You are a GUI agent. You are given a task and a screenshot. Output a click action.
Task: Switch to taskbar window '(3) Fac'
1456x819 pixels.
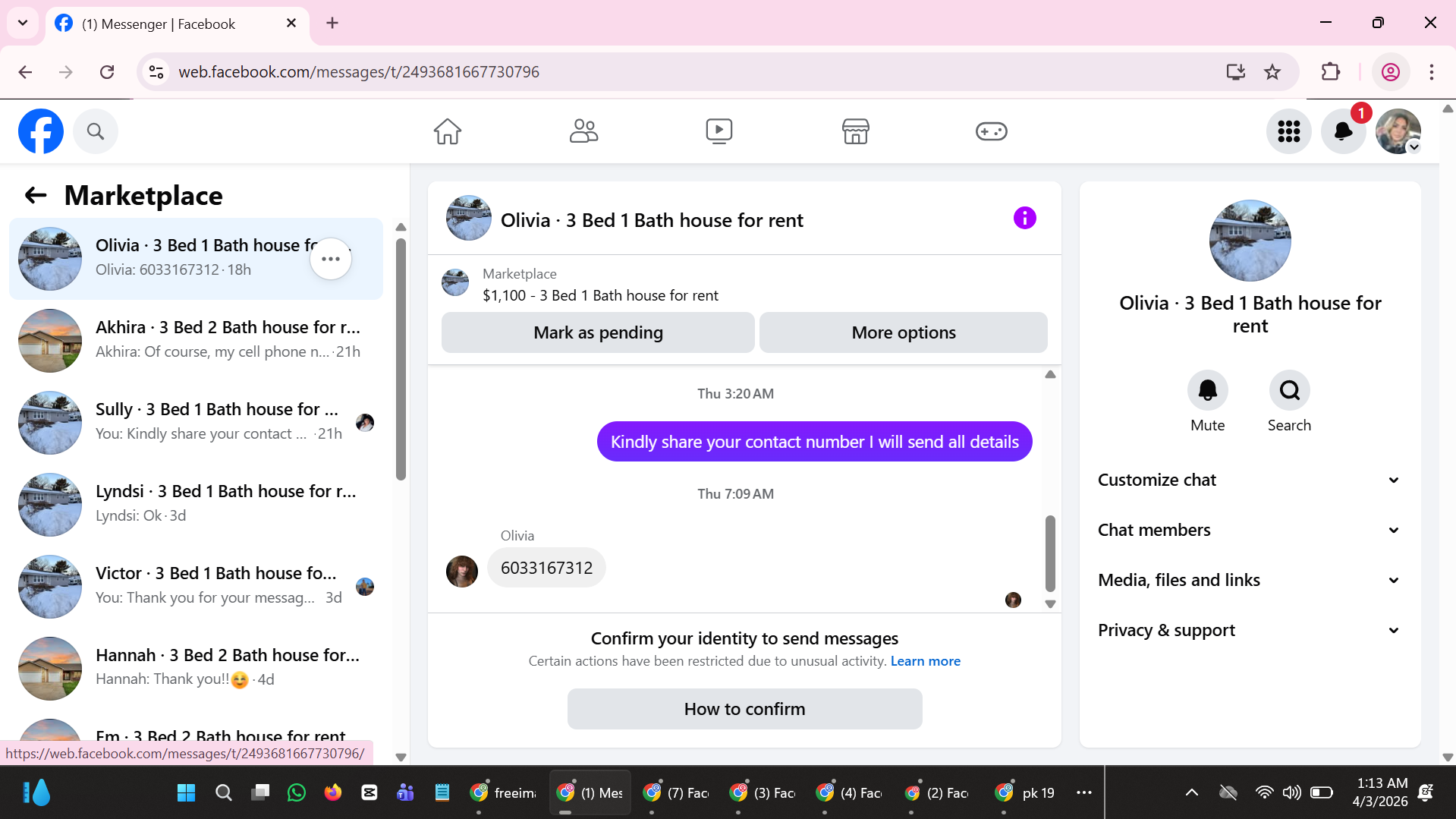tap(763, 792)
